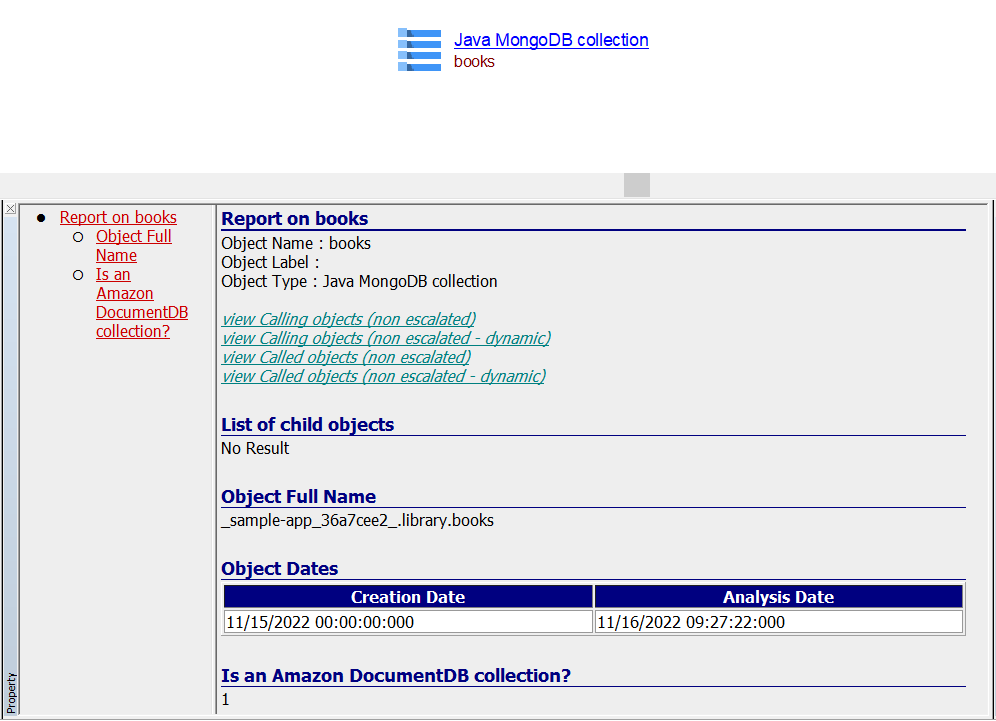Click the MongoDB collection stacked-bars icon
The height and width of the screenshot is (721, 996).
click(419, 50)
